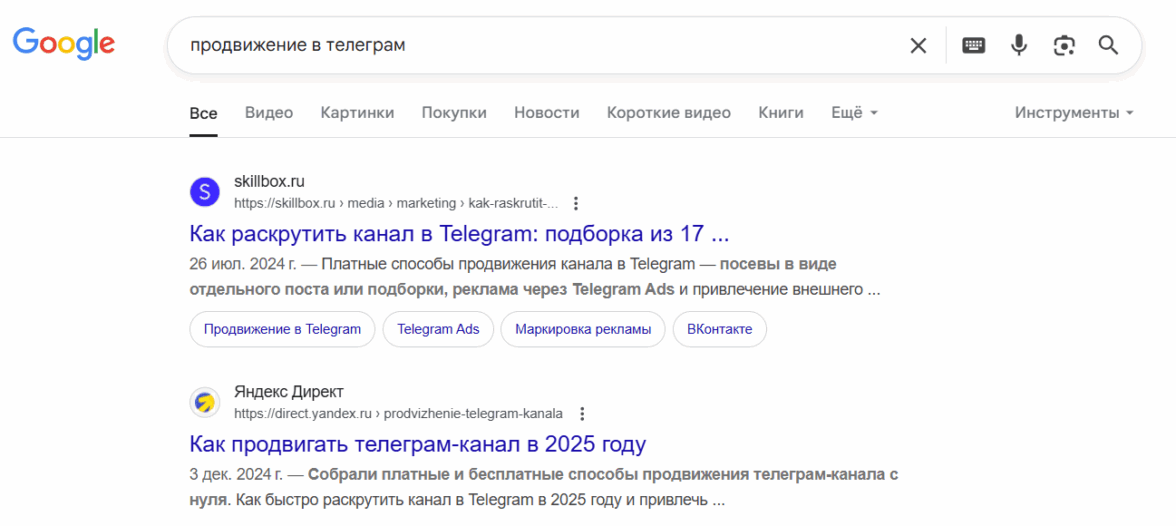The width and height of the screenshot is (1176, 526).
Task: Click the Telegram Ads chip
Action: (438, 329)
